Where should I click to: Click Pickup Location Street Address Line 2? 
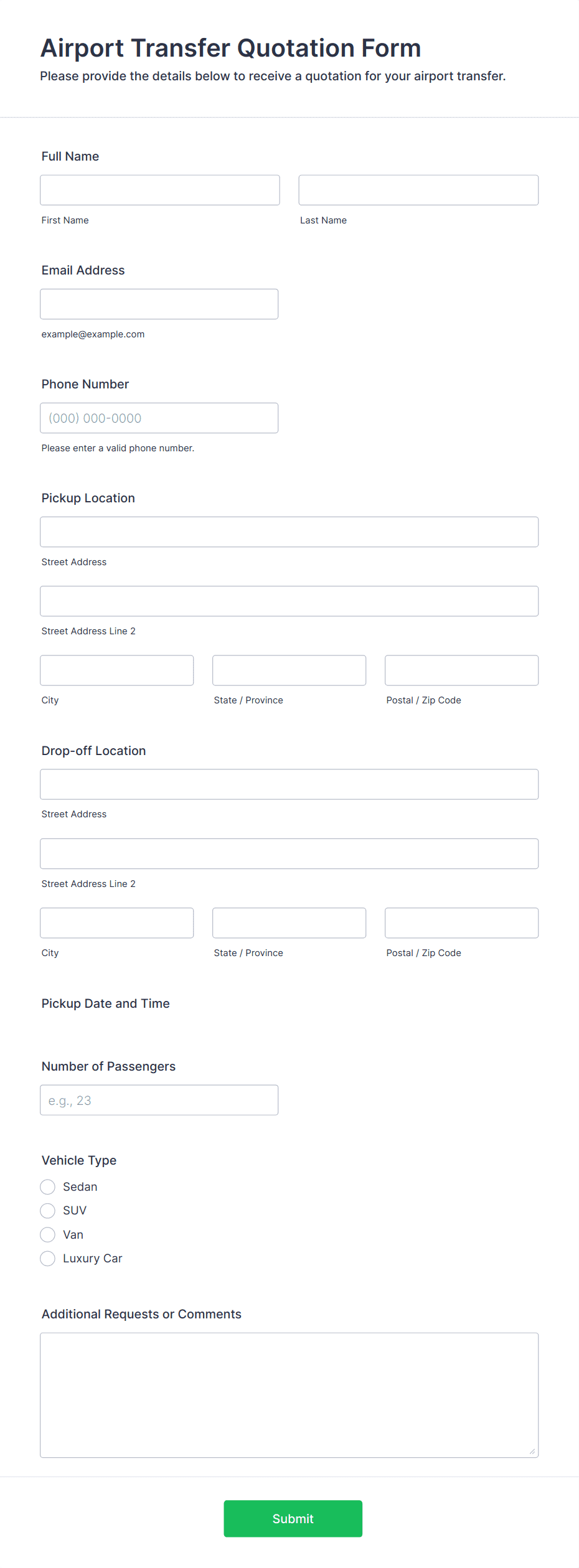click(289, 601)
